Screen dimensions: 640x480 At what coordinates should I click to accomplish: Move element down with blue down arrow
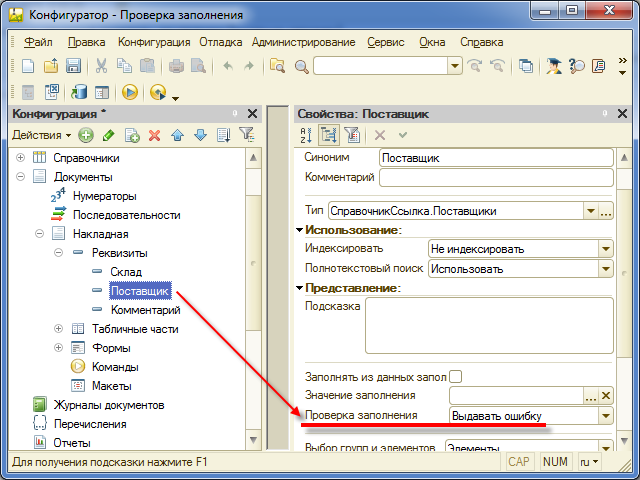pos(200,135)
